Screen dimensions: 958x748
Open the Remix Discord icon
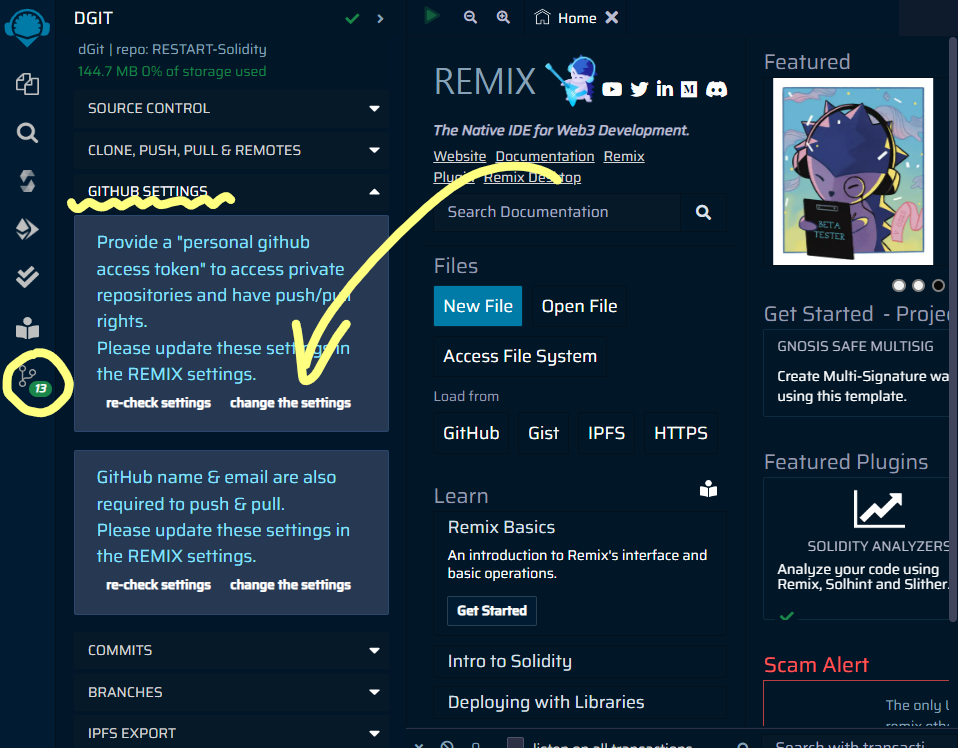click(x=716, y=89)
